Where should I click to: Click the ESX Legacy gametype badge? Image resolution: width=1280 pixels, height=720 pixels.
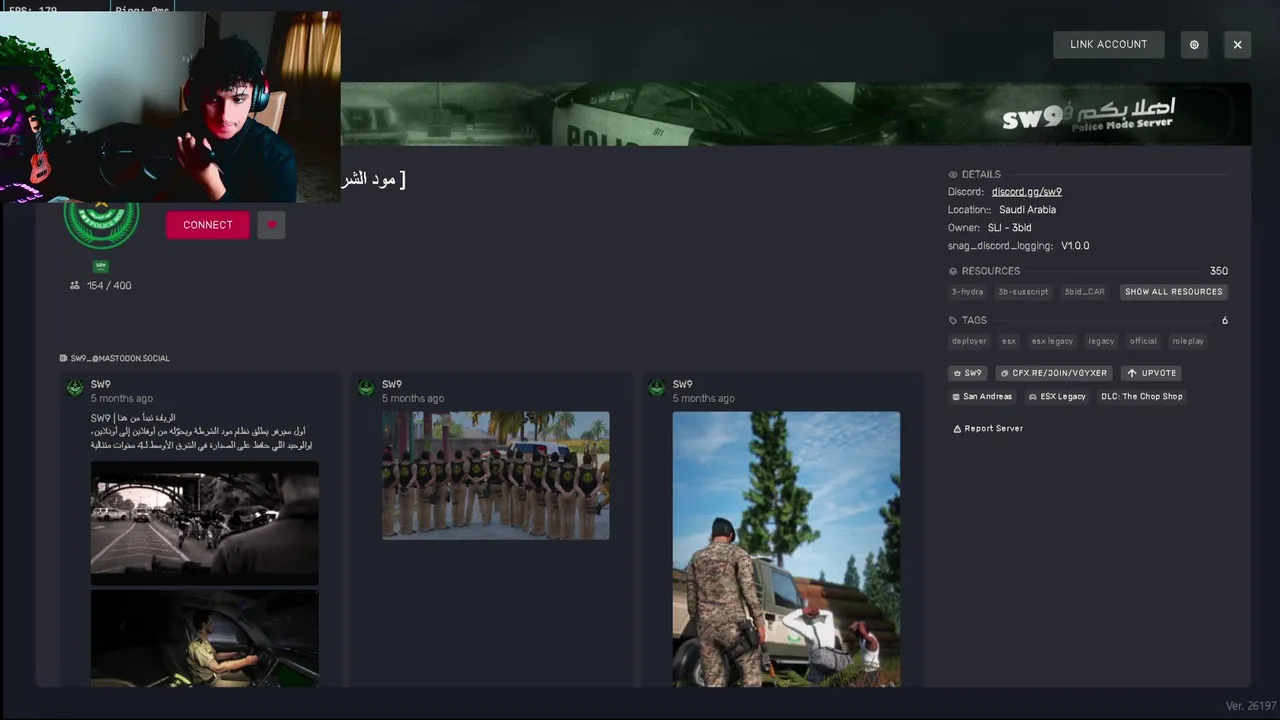(x=1058, y=396)
